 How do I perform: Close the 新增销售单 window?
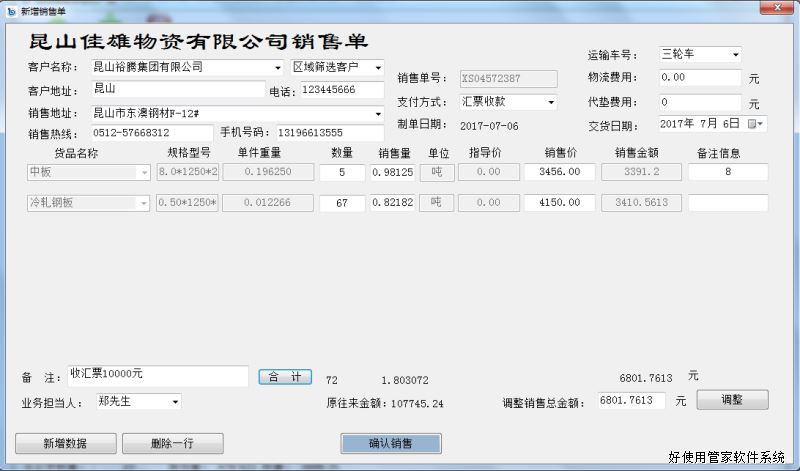pos(773,9)
